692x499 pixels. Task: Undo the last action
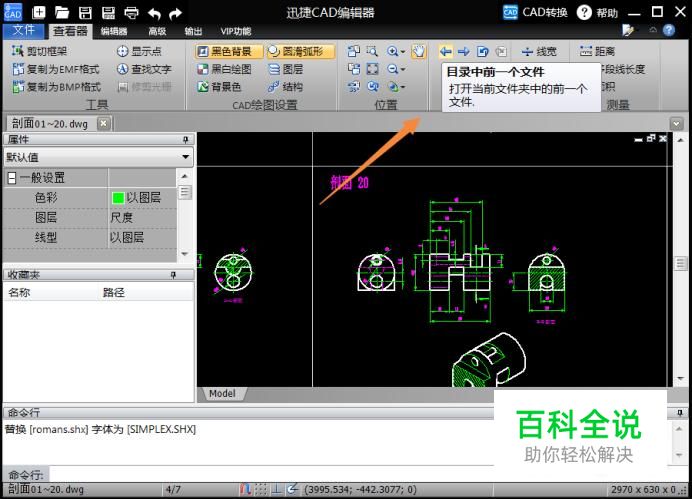(154, 14)
